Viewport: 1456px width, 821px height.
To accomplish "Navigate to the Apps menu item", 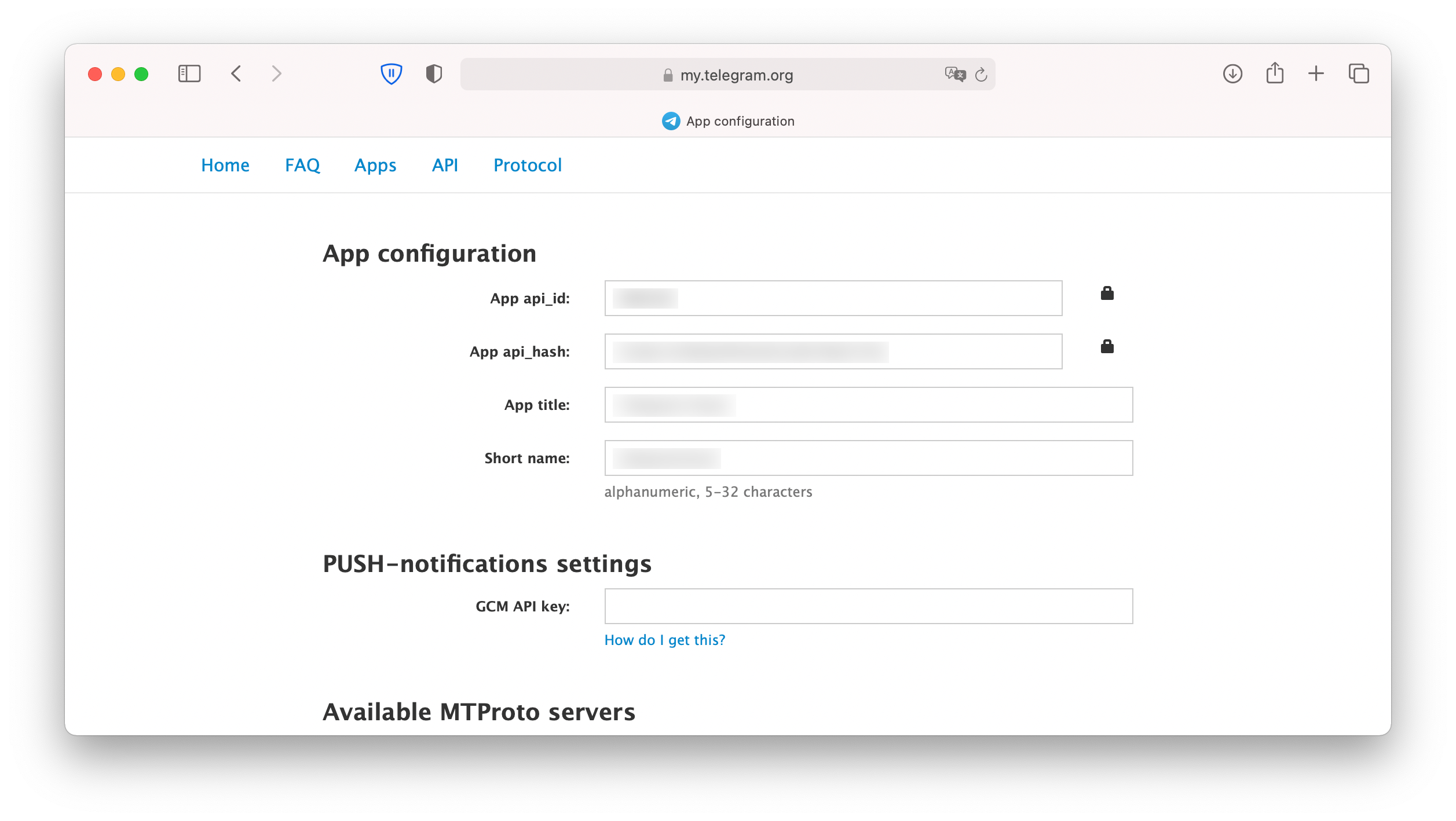I will (375, 165).
